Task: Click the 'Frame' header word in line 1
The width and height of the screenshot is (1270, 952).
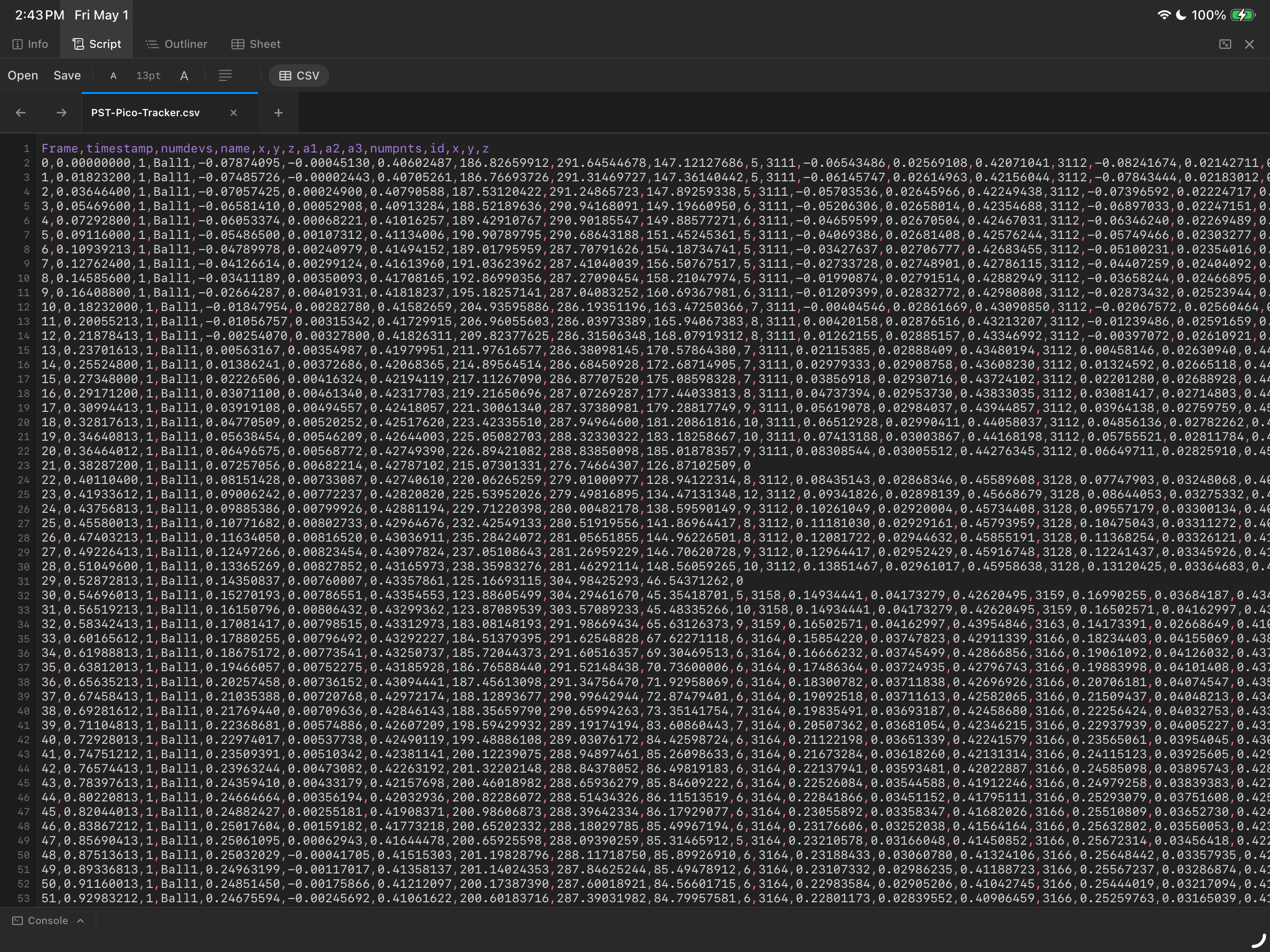Action: click(x=60, y=149)
